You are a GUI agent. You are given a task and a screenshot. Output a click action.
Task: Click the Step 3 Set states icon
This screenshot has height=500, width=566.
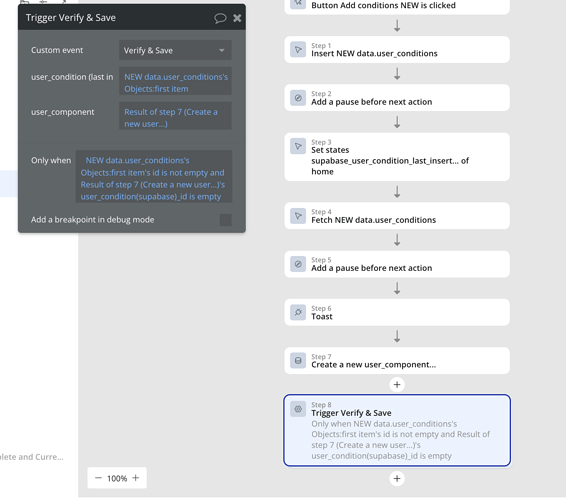(298, 146)
